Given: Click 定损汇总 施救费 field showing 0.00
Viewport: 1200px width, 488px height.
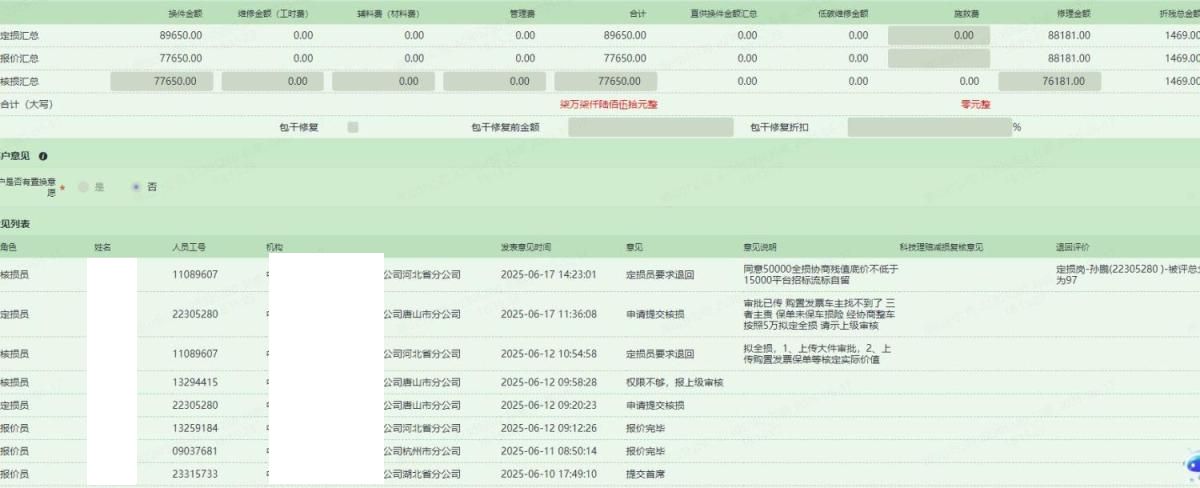Looking at the screenshot, I should pos(938,35).
